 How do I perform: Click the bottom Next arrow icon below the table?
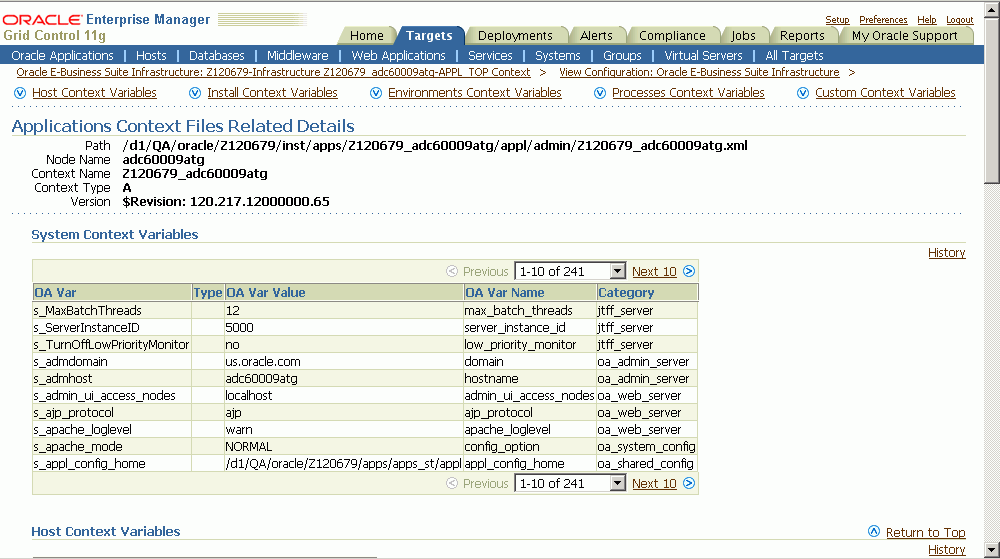[689, 483]
